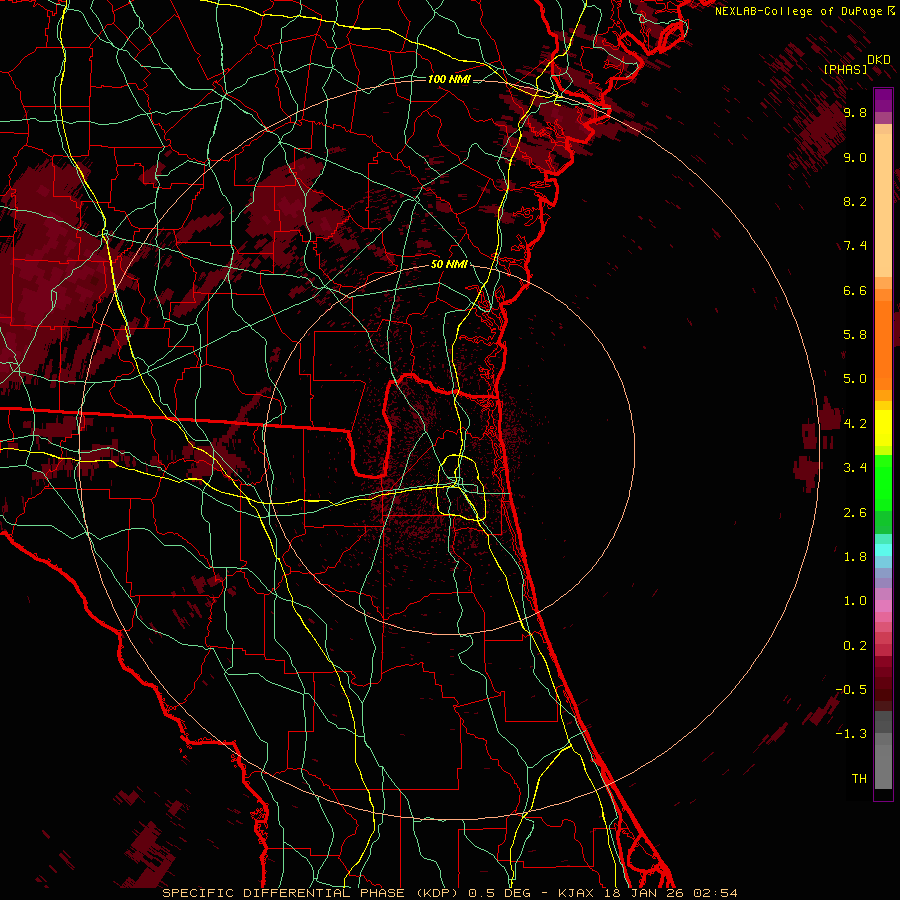Click the 9.0 legend value

[855, 158]
